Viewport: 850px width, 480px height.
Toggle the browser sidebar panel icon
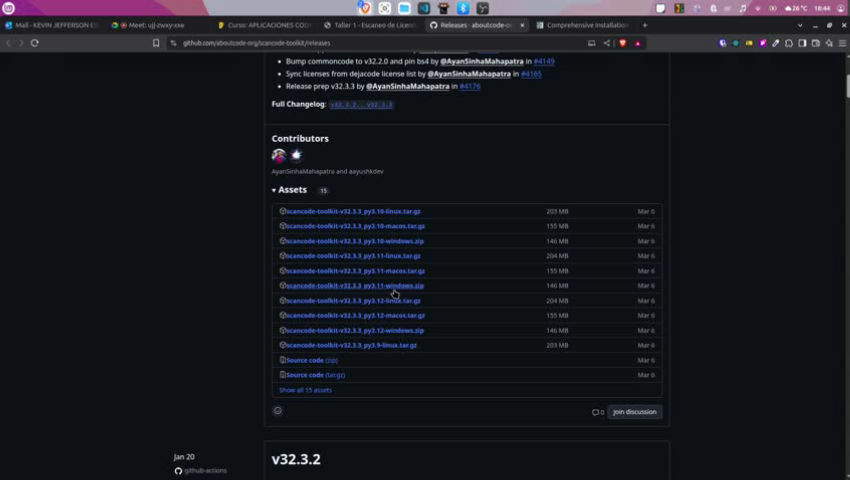tap(802, 43)
